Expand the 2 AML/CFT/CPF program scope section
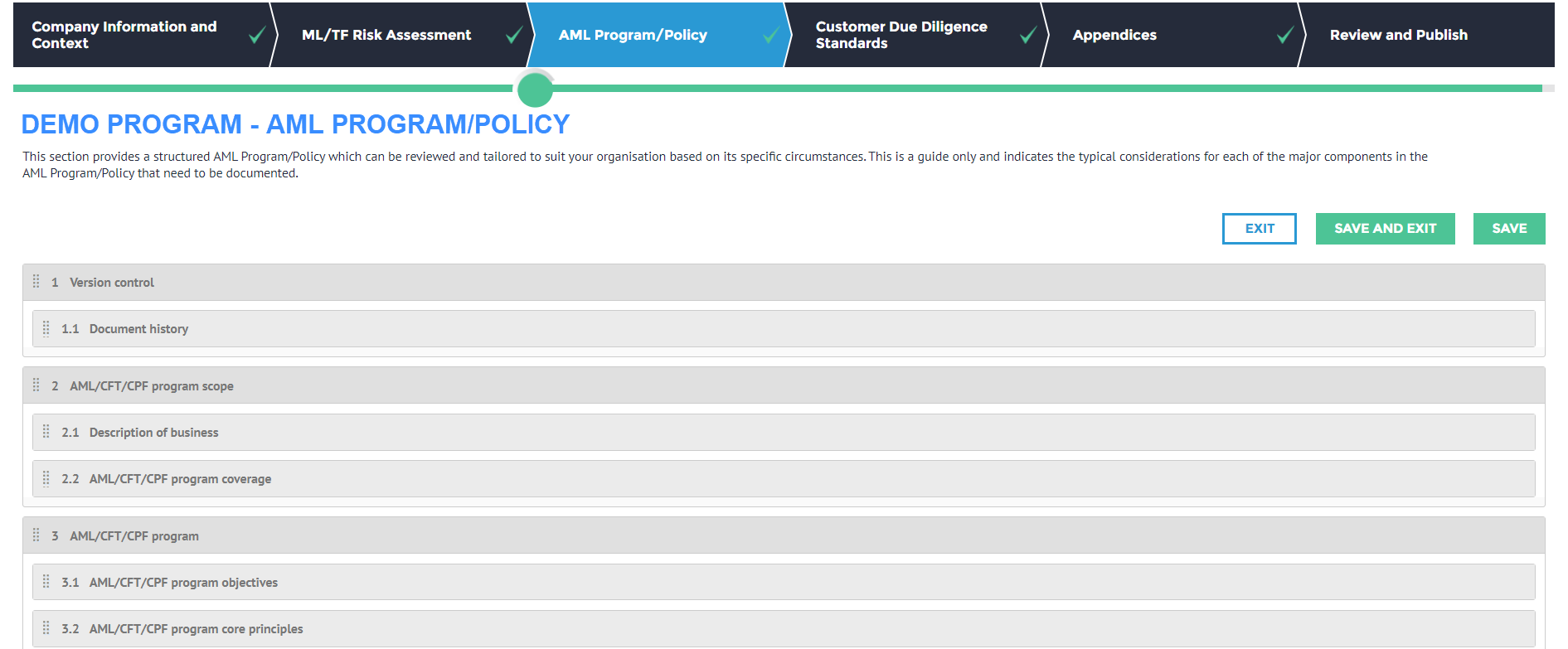 point(784,385)
